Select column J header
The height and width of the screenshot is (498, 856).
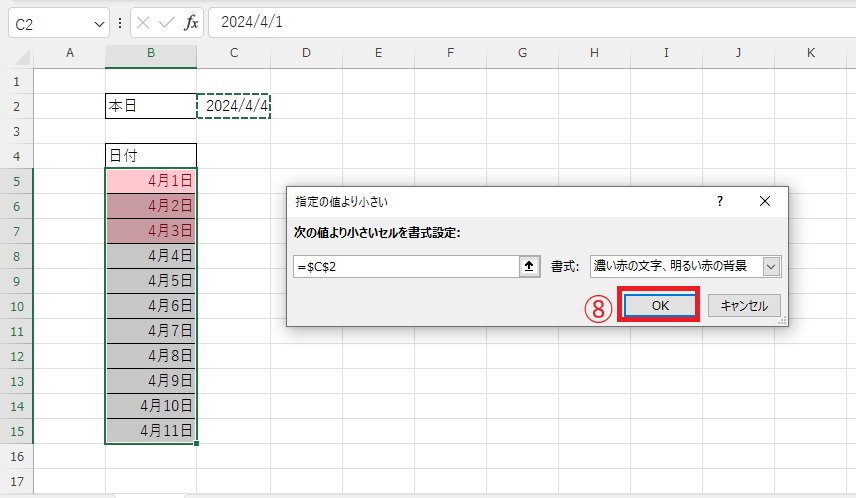click(x=738, y=53)
